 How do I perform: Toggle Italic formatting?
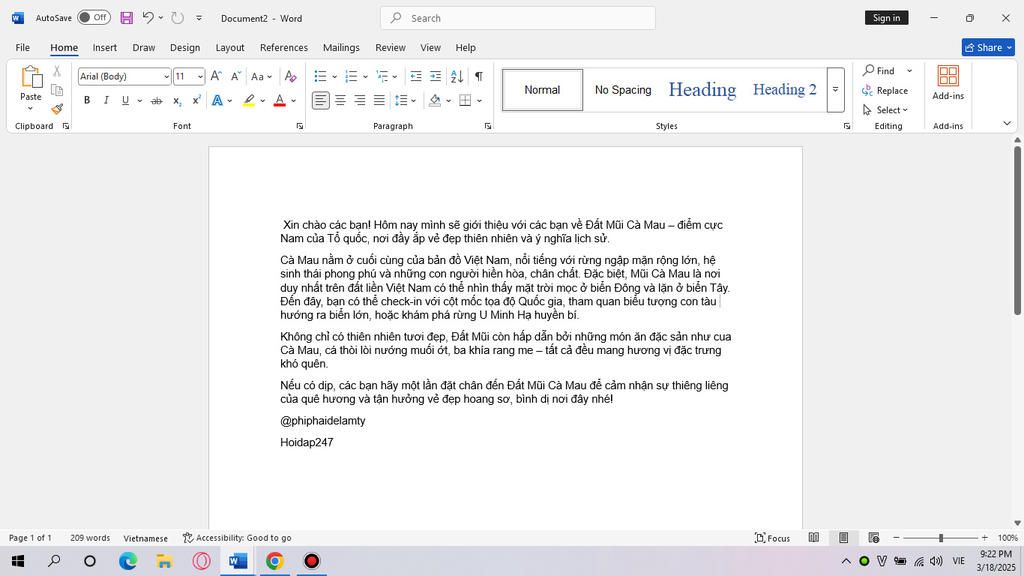106,101
